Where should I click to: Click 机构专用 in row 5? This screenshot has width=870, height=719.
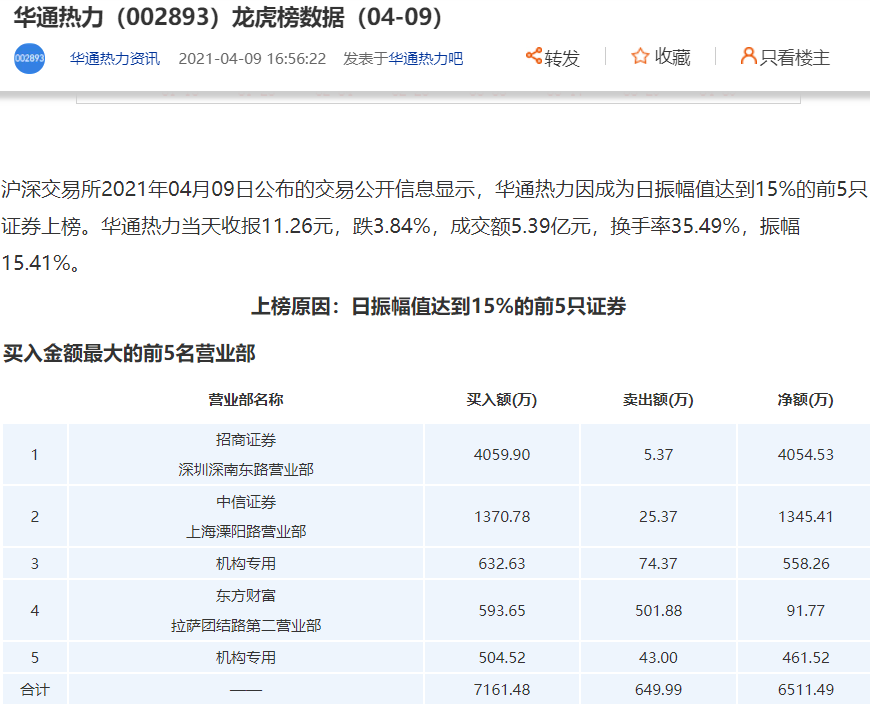(246, 658)
